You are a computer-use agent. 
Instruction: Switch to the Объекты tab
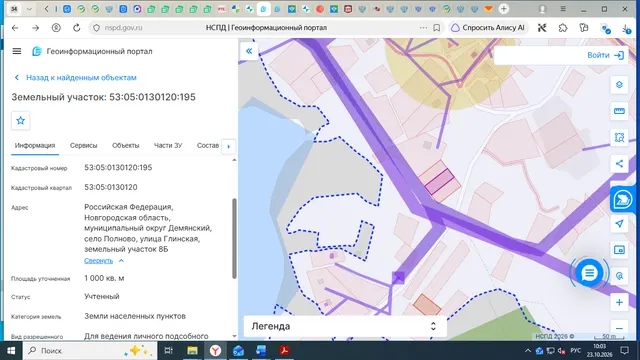tap(125, 145)
